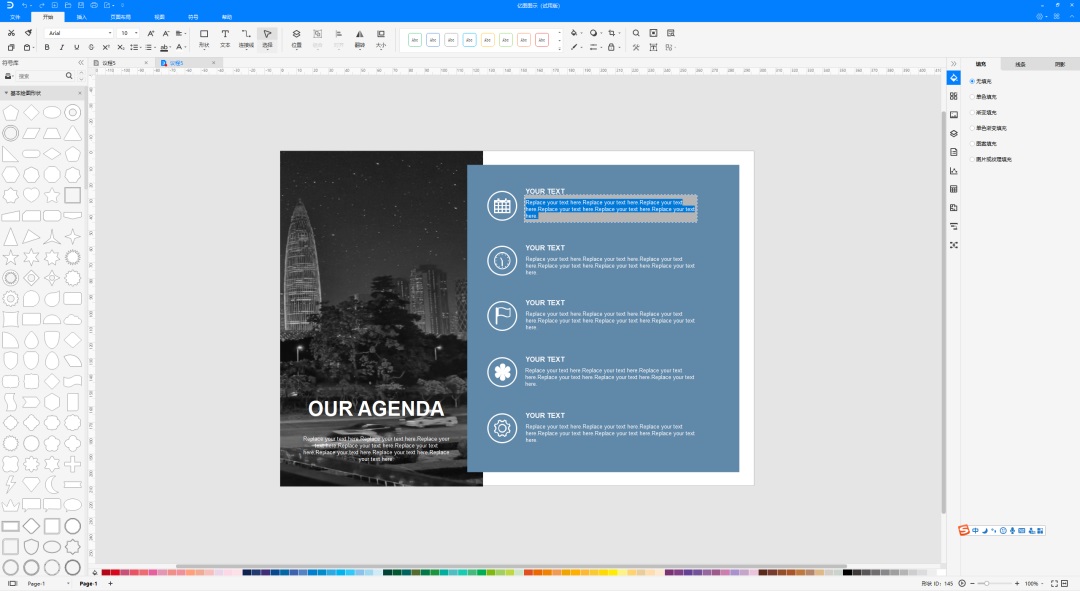Open the layers panel icon in right sidebar
Image resolution: width=1080 pixels, height=591 pixels.
[x=953, y=134]
